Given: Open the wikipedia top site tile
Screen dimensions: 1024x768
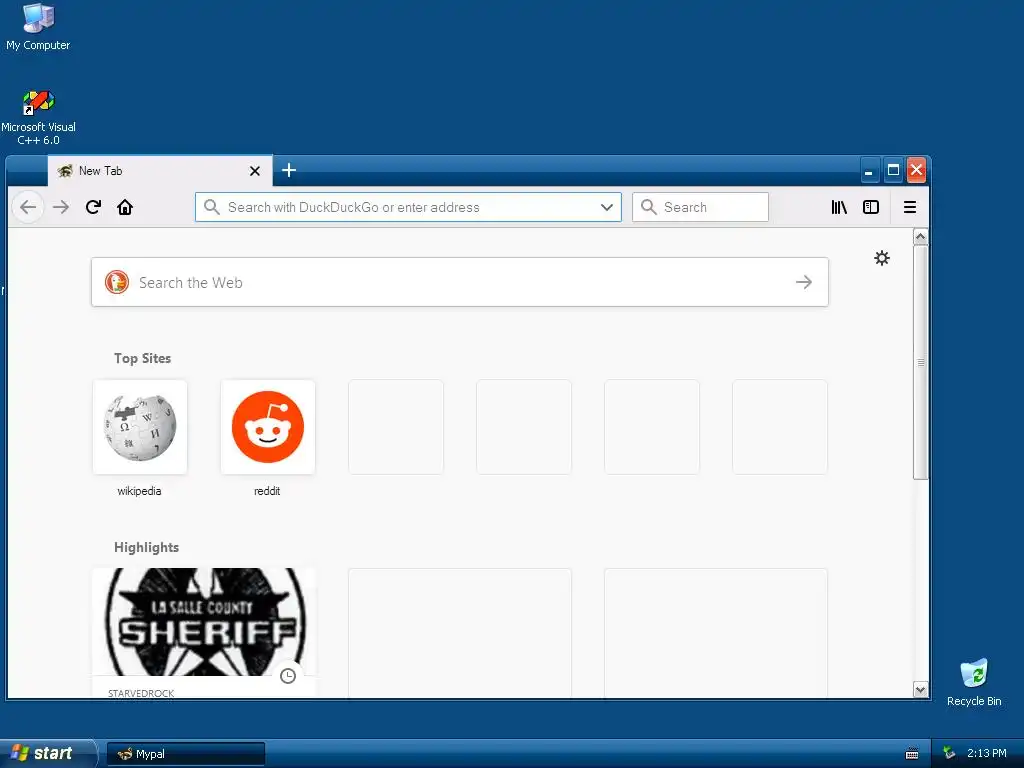Looking at the screenshot, I should click(x=140, y=427).
